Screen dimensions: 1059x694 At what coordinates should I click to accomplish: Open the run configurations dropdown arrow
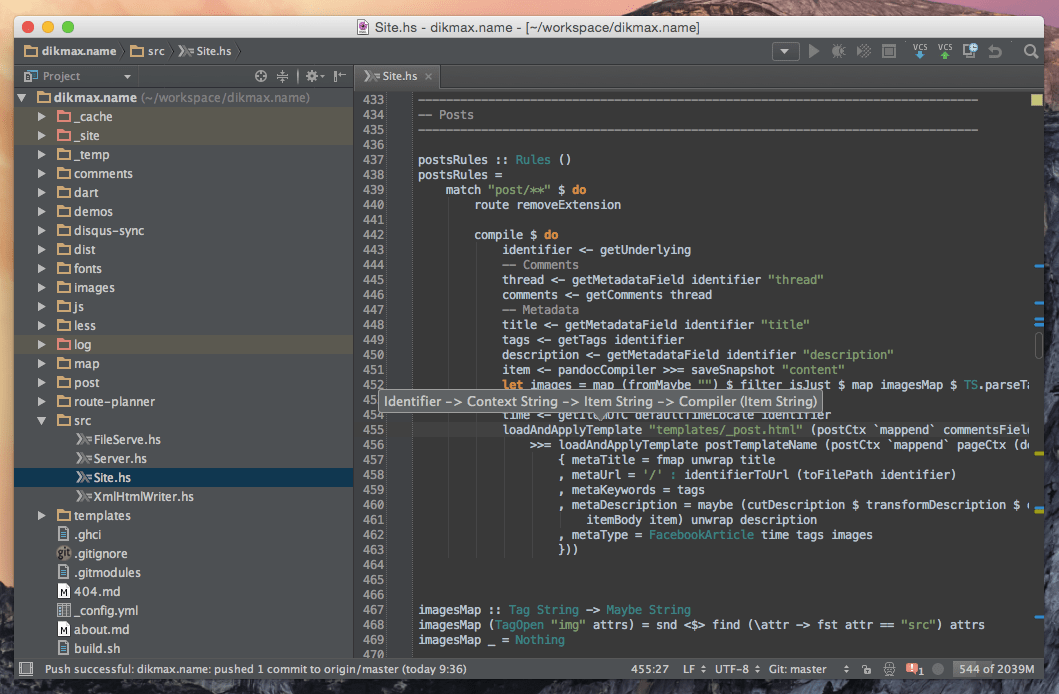point(785,51)
